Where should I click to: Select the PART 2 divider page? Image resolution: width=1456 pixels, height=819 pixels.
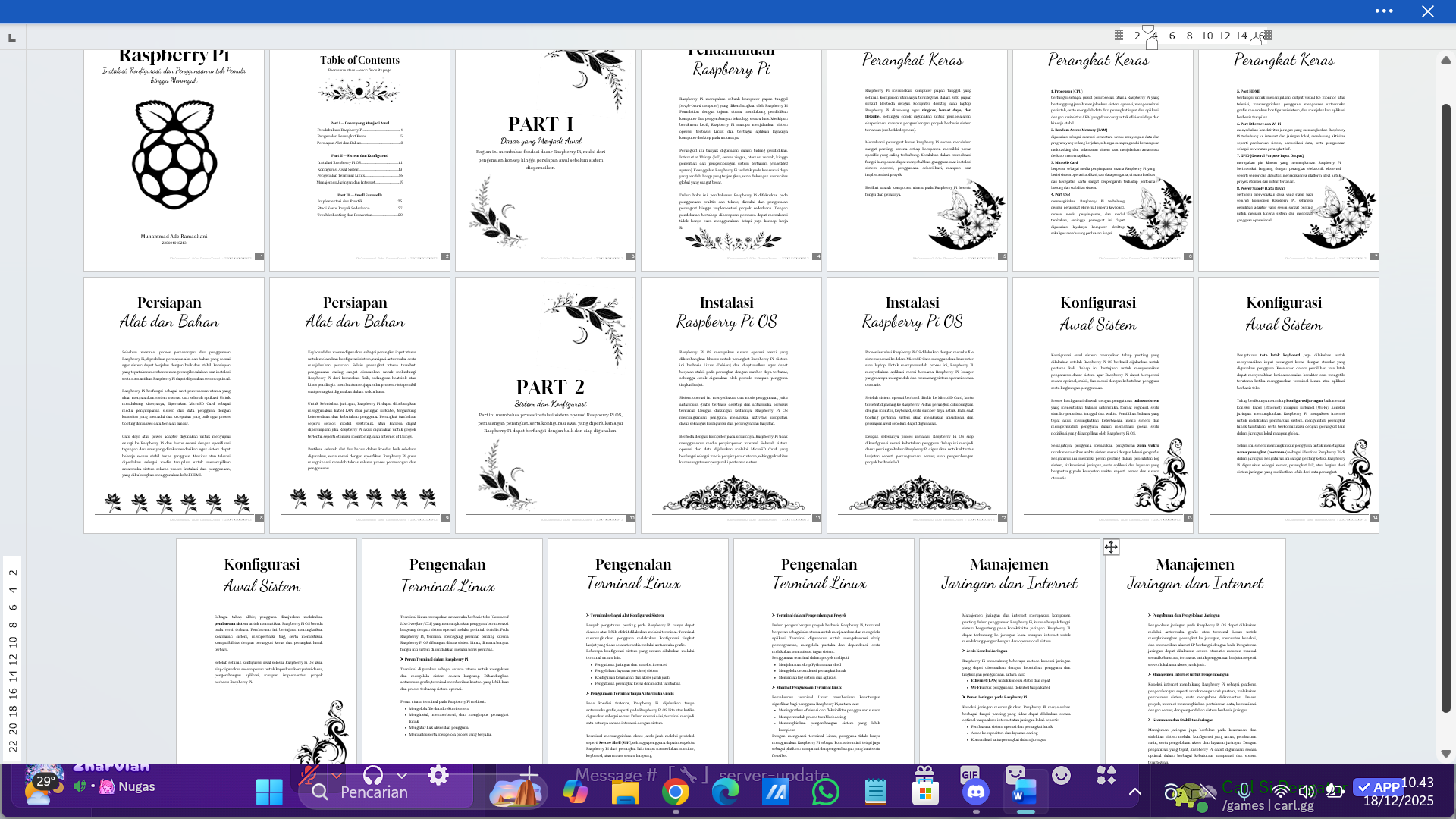[545, 405]
